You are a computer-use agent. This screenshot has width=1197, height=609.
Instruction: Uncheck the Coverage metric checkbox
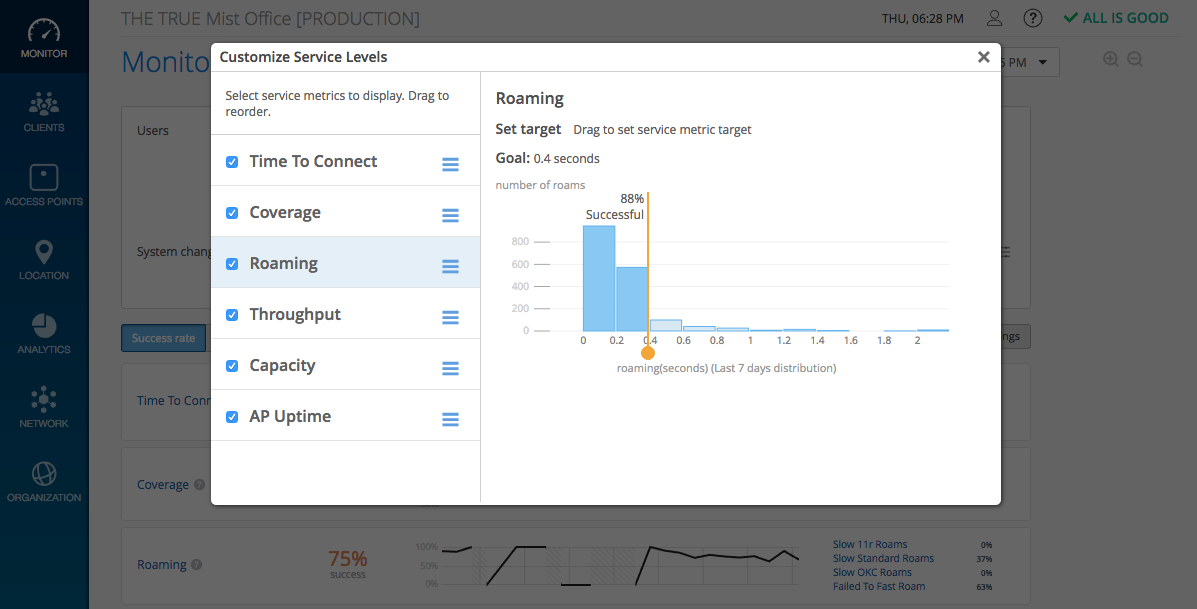pyautogui.click(x=232, y=213)
